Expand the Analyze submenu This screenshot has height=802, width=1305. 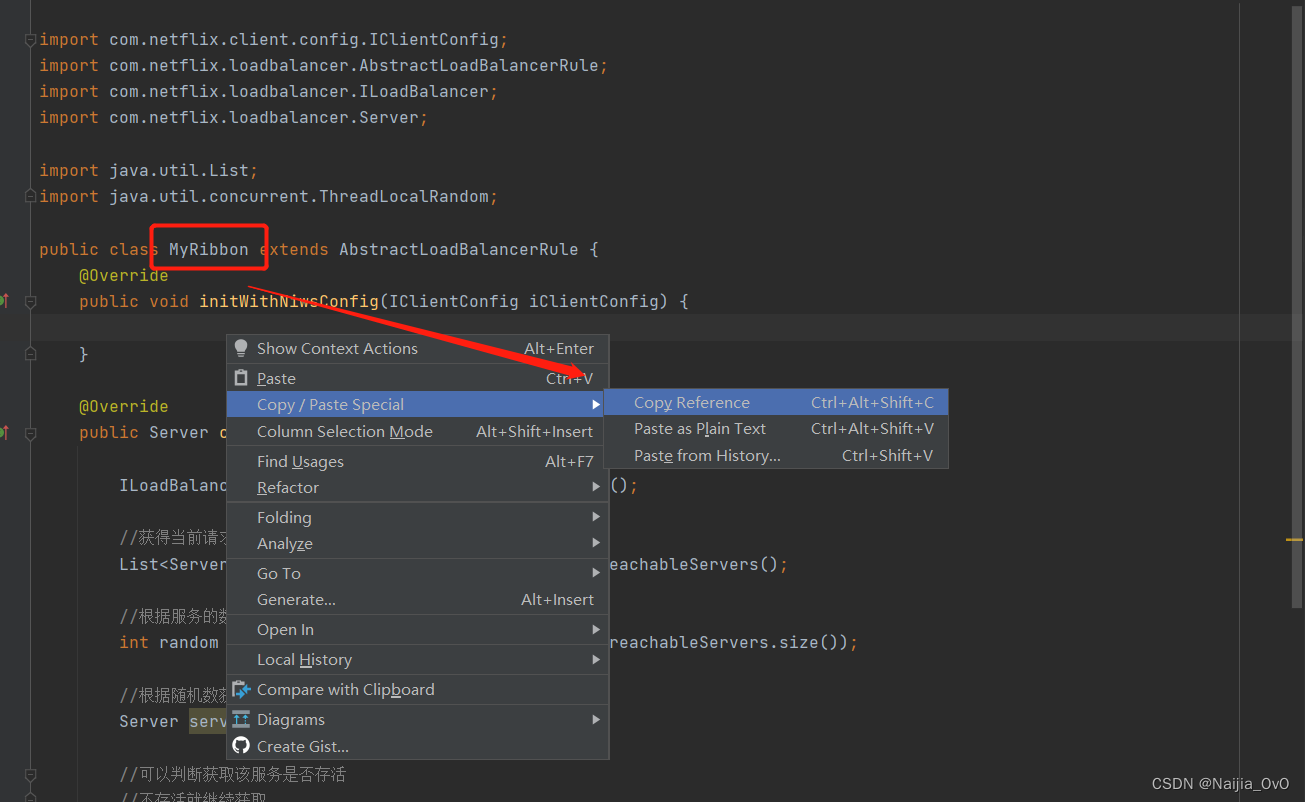coord(596,543)
